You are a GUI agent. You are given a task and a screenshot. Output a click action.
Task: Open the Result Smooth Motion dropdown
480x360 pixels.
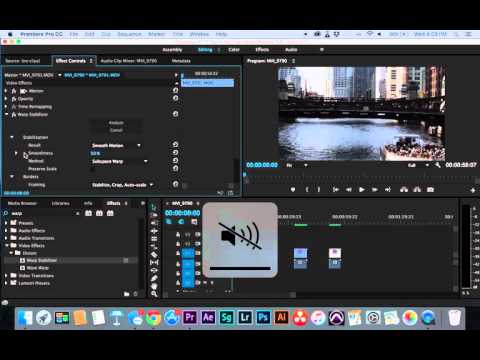click(116, 145)
